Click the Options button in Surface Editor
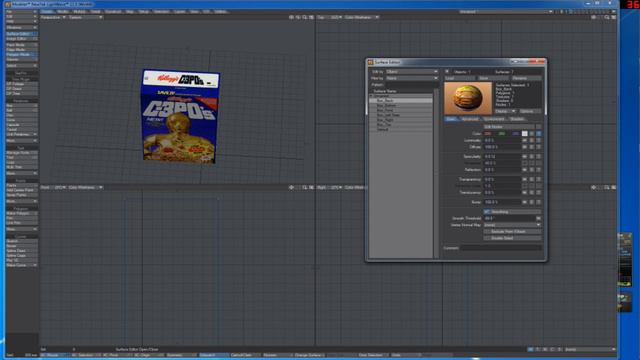 click(x=530, y=111)
